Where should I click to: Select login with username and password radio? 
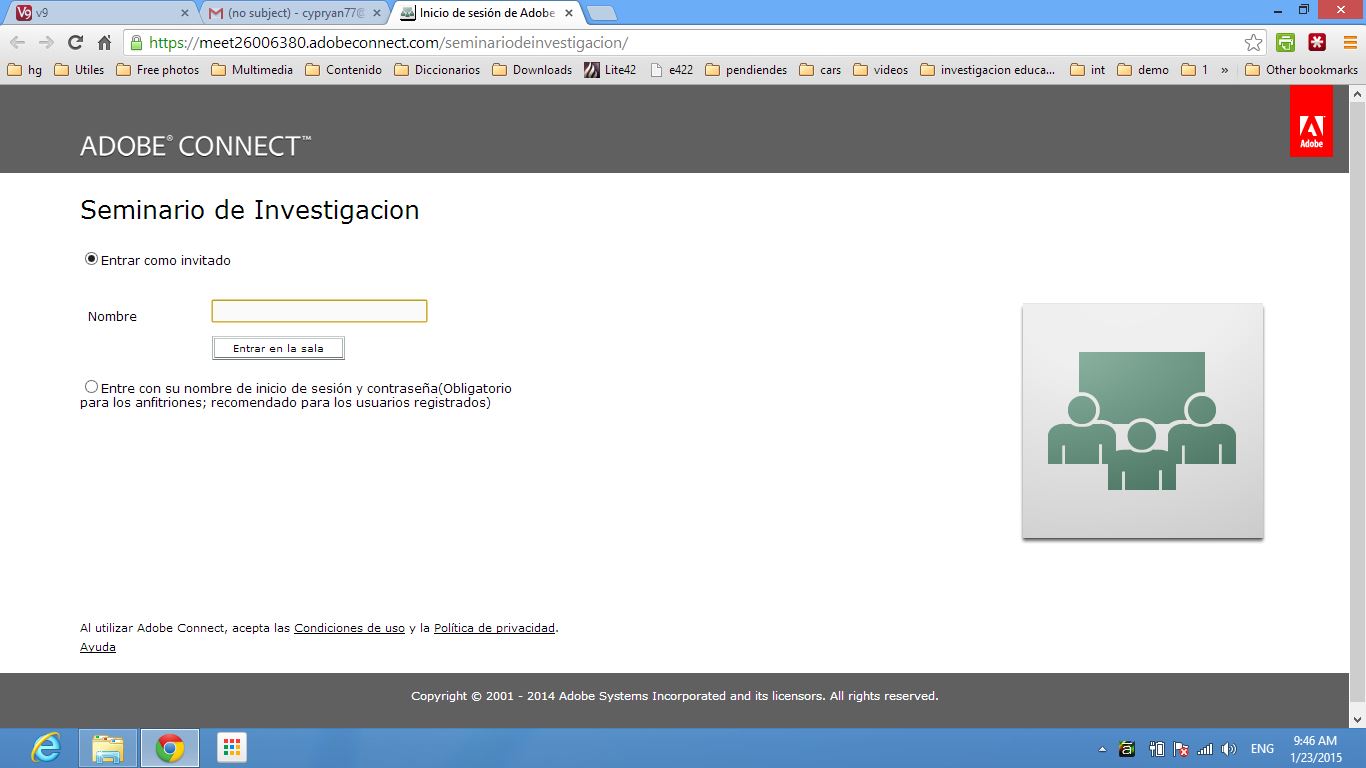[92, 387]
